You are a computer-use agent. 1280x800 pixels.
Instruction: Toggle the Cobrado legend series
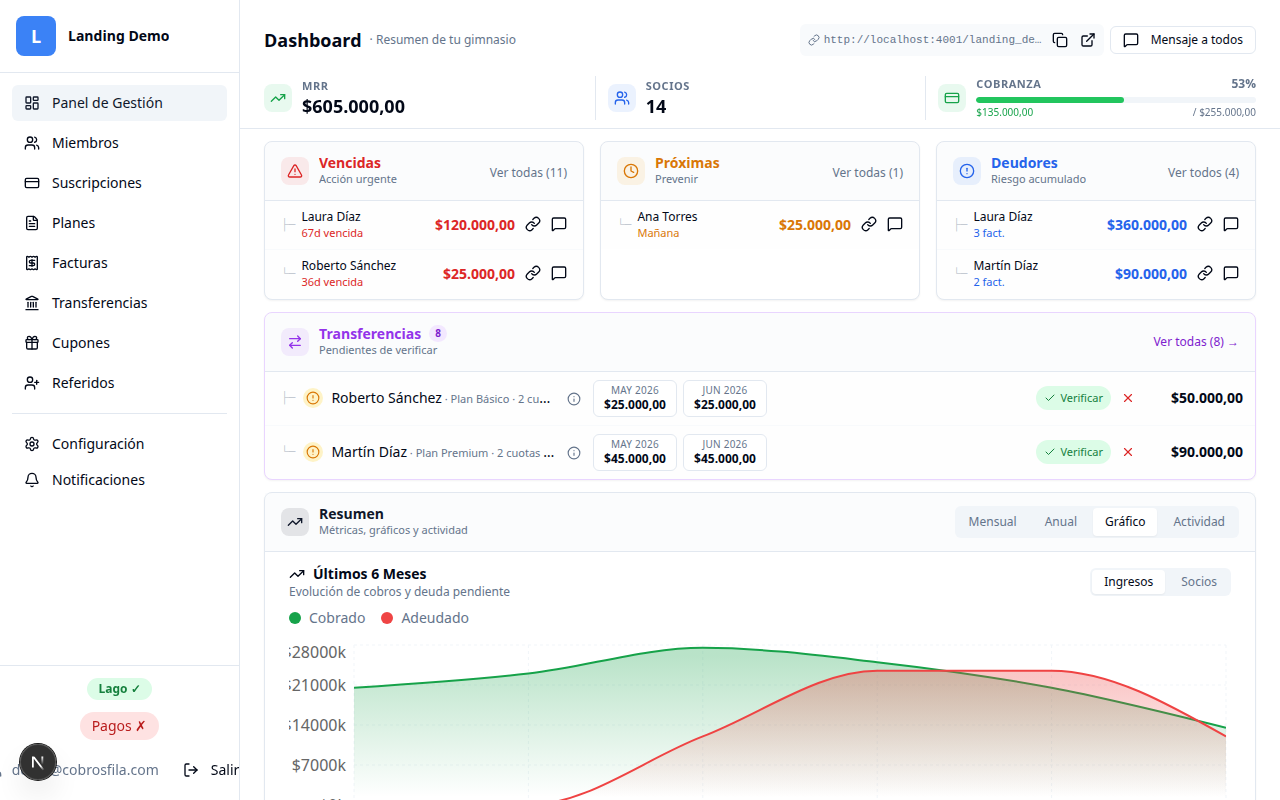327,618
